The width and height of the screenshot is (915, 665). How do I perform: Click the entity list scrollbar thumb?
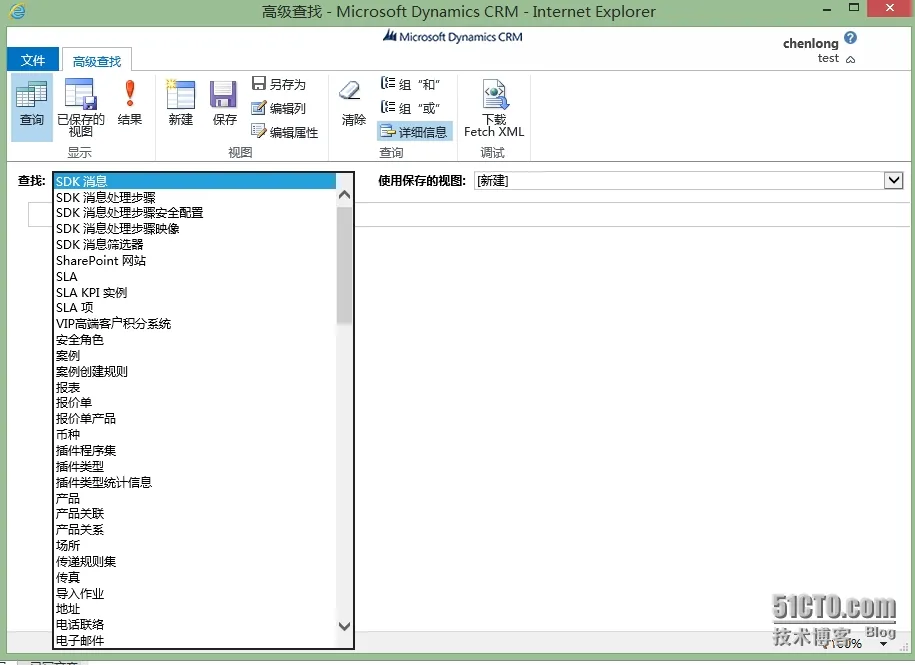click(x=344, y=265)
